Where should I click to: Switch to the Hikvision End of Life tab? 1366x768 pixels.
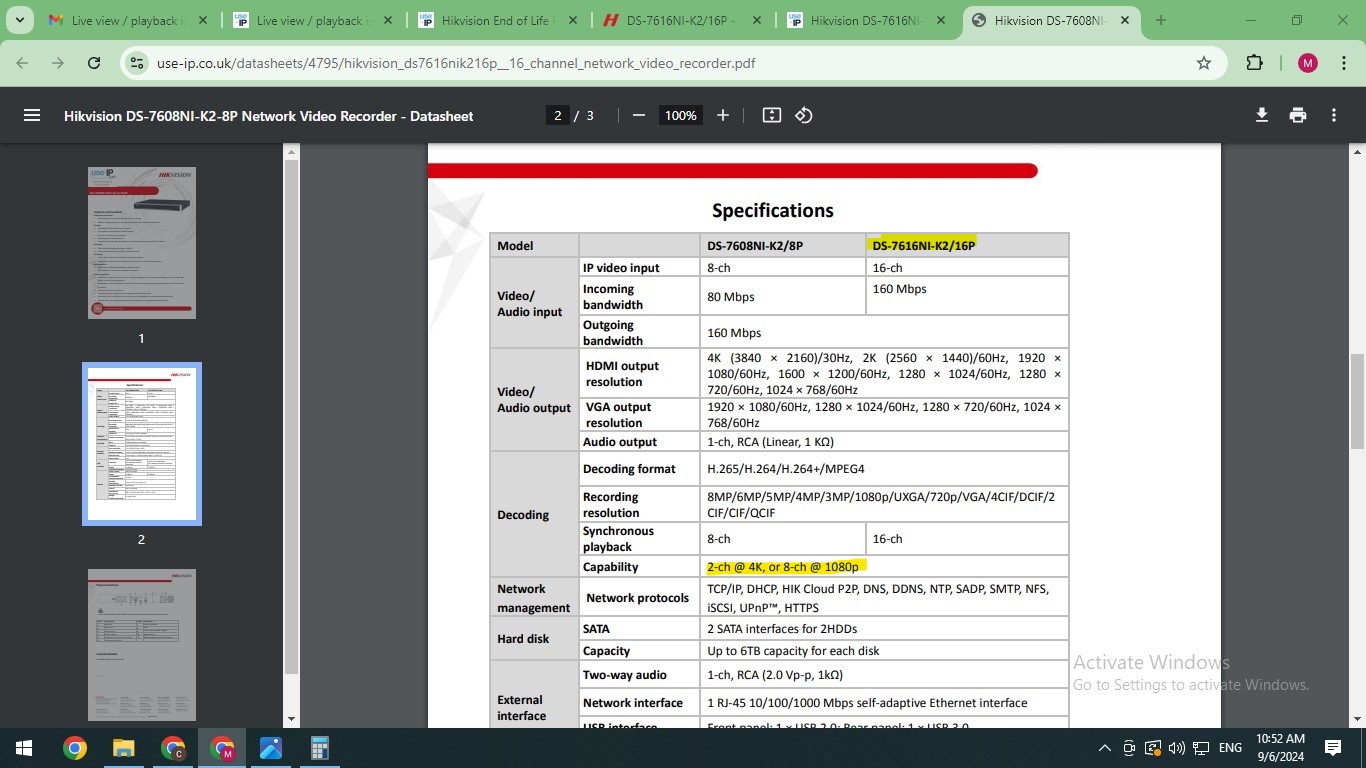click(x=497, y=20)
